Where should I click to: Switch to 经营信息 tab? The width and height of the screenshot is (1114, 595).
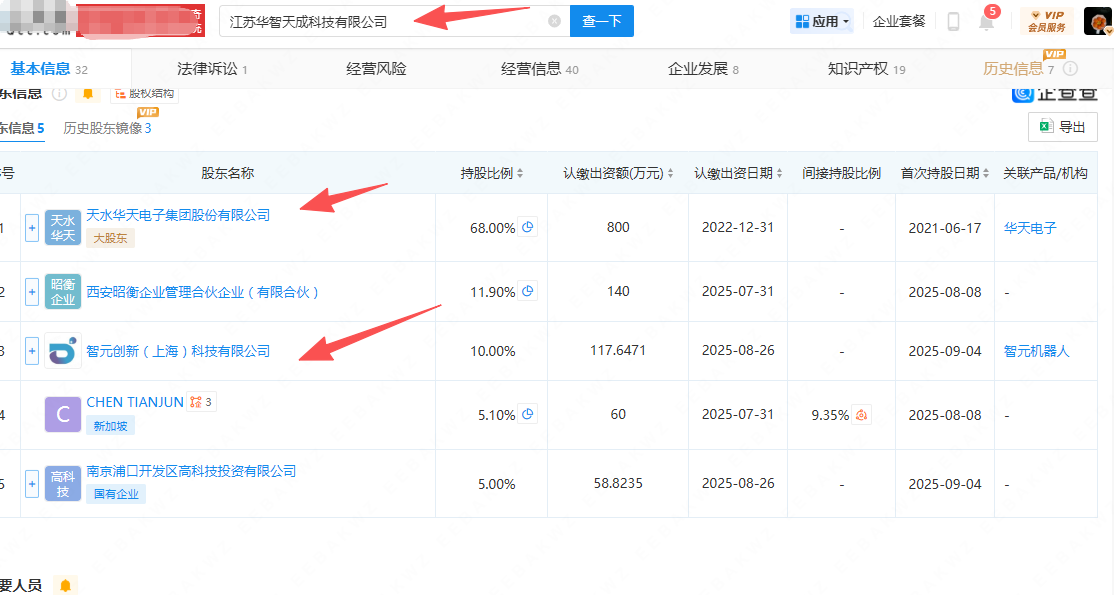[539, 68]
